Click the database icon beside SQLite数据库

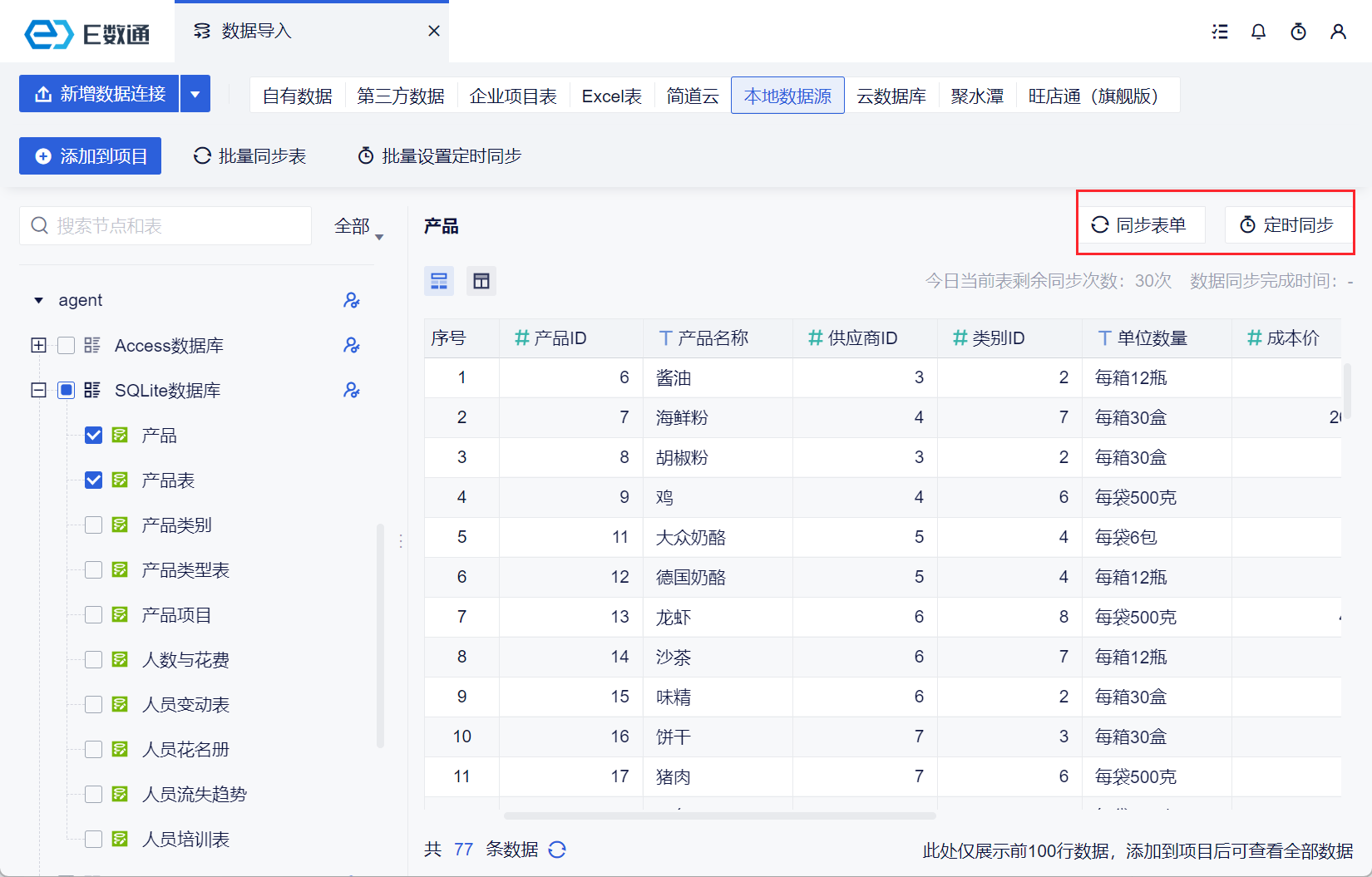[x=92, y=390]
